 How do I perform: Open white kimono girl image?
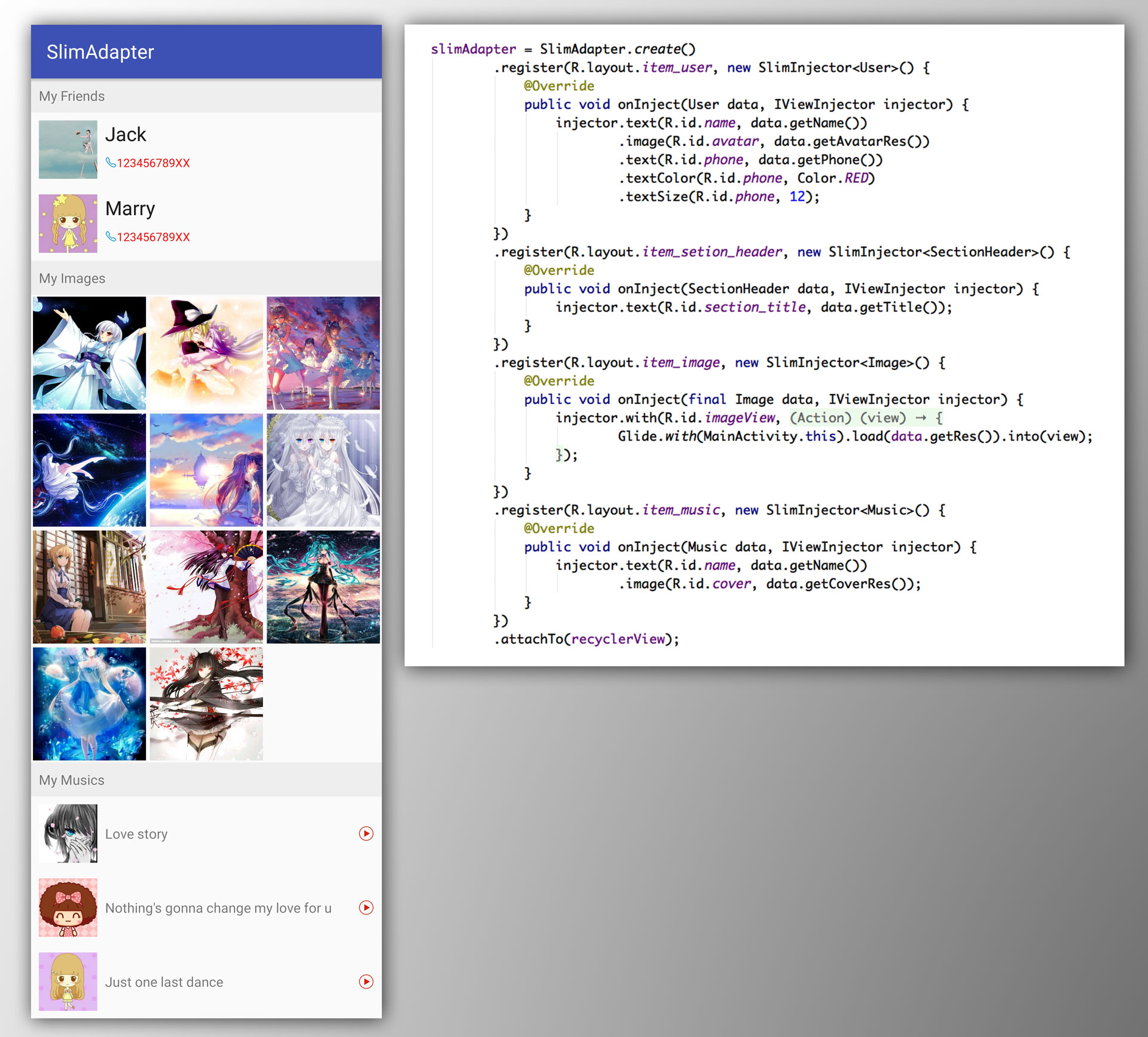point(89,353)
